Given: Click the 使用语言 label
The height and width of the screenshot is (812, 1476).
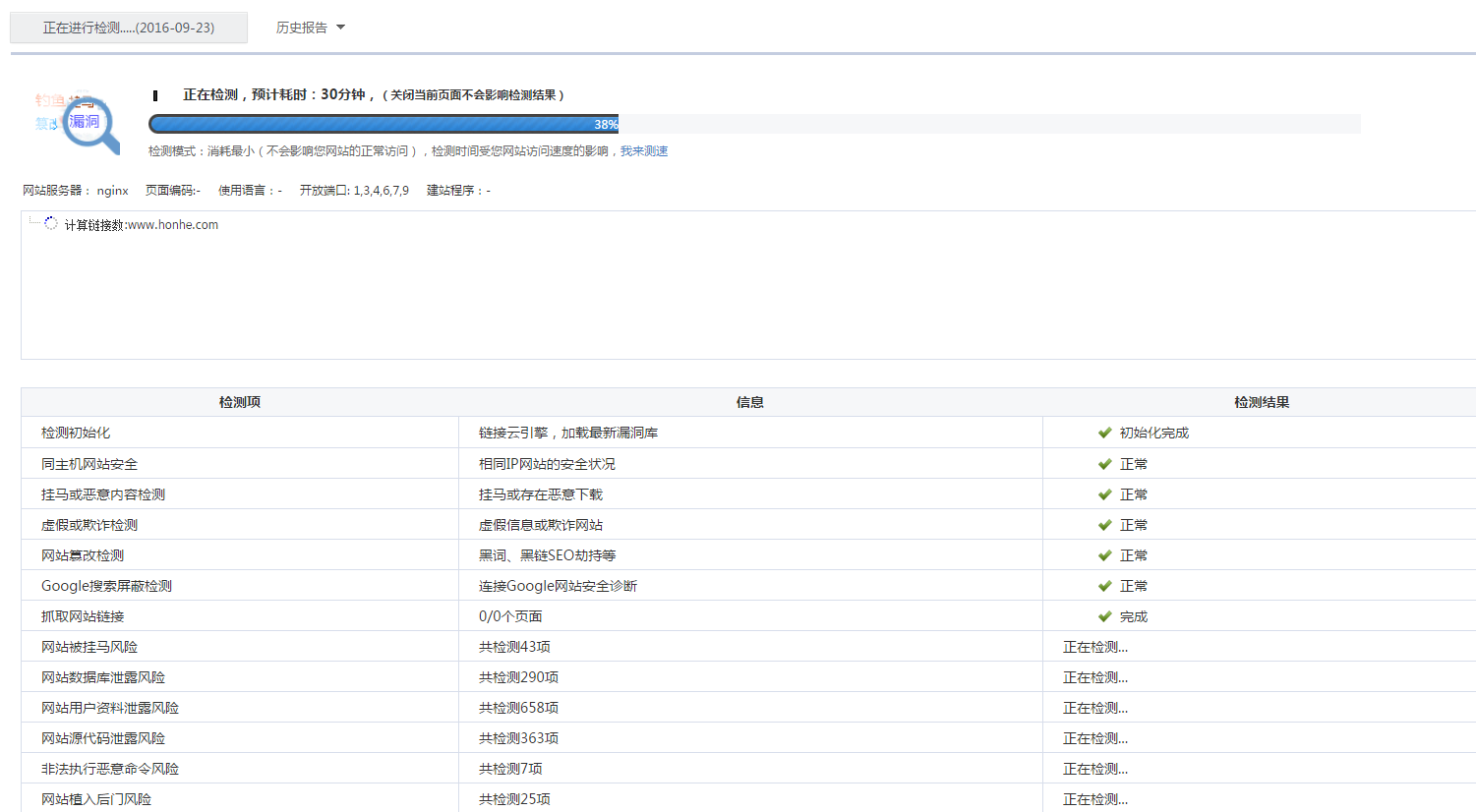Looking at the screenshot, I should [250, 191].
